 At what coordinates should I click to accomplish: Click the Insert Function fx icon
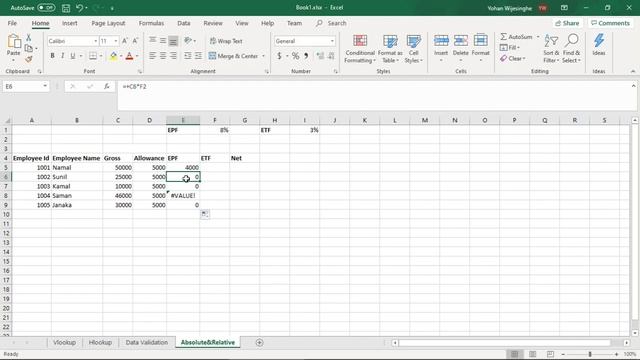pos(107,87)
